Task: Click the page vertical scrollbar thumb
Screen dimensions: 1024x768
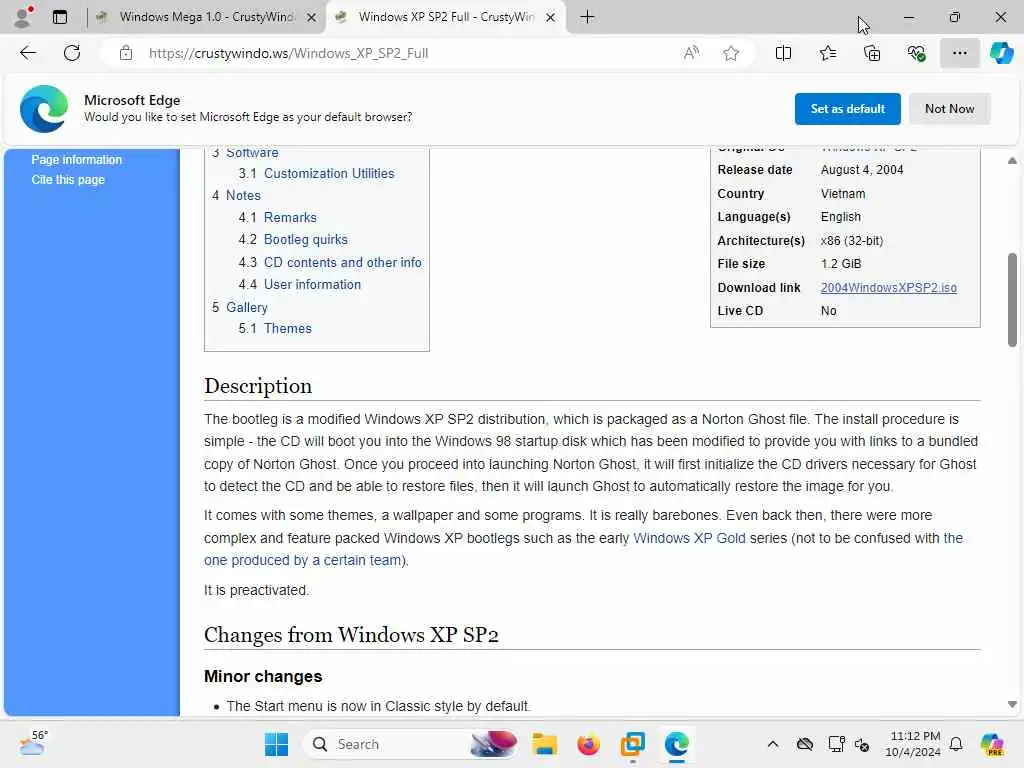Action: [x=1012, y=300]
